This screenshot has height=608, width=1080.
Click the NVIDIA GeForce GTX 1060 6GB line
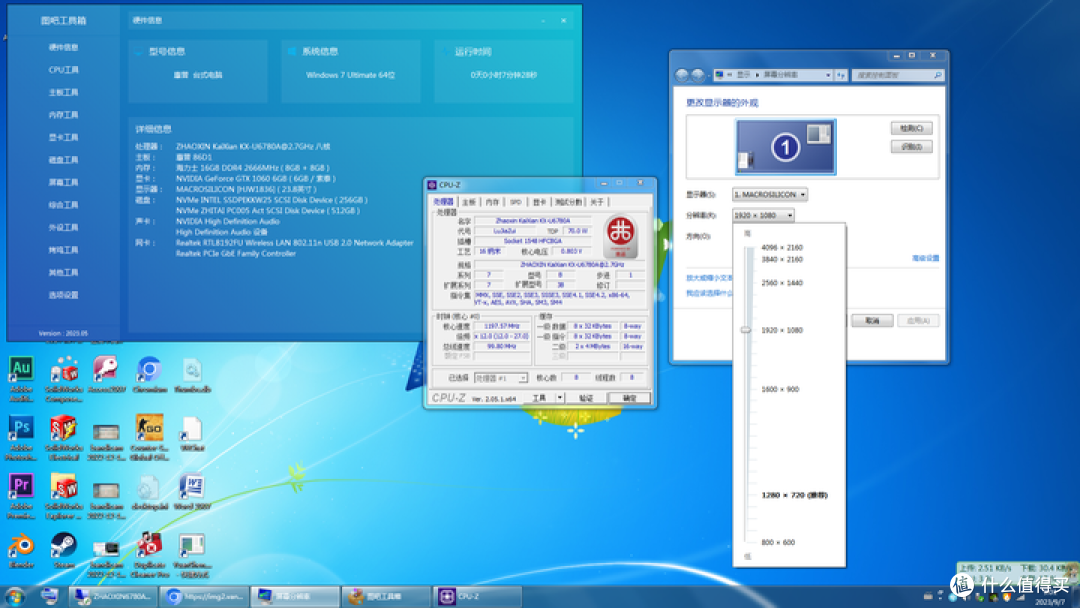[256, 179]
